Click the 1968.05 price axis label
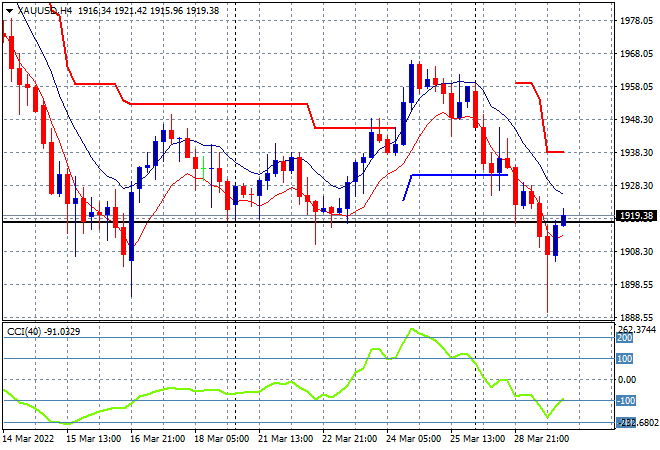Image resolution: width=660 pixels, height=450 pixels. pyautogui.click(x=637, y=53)
